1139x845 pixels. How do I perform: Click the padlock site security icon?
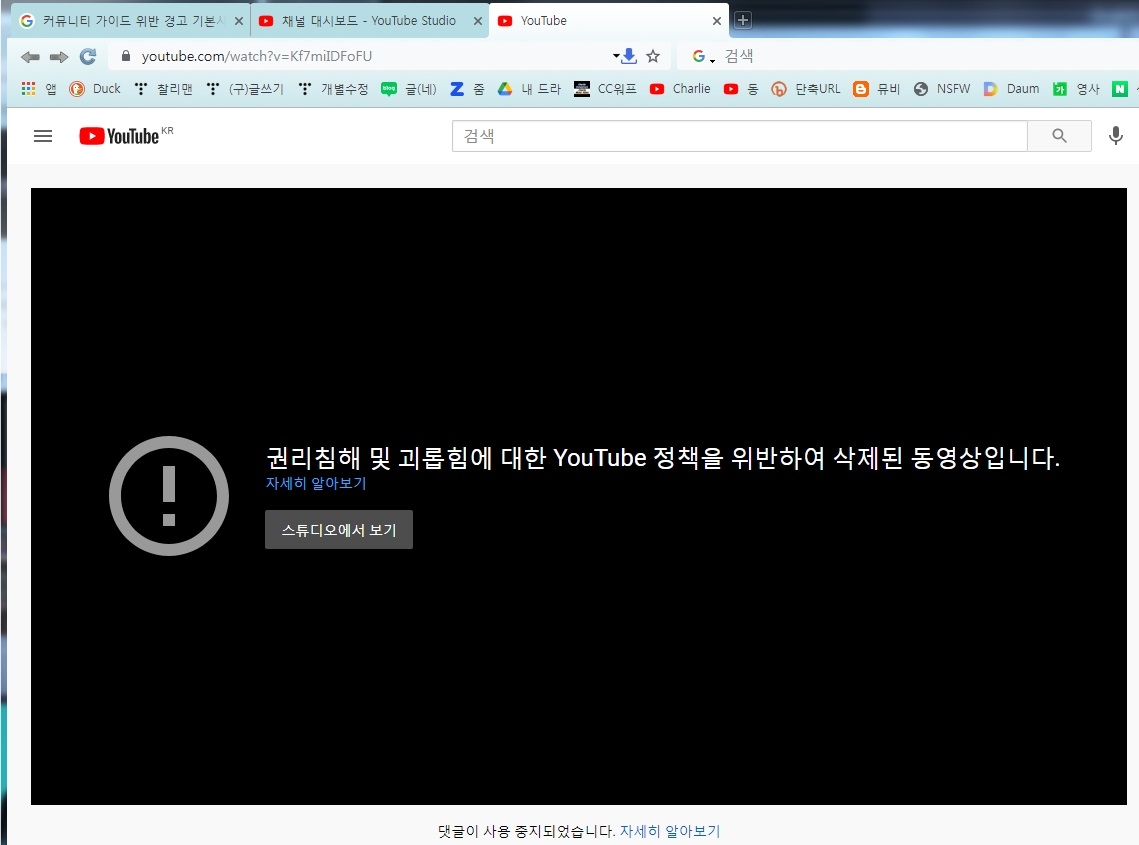[x=126, y=56]
